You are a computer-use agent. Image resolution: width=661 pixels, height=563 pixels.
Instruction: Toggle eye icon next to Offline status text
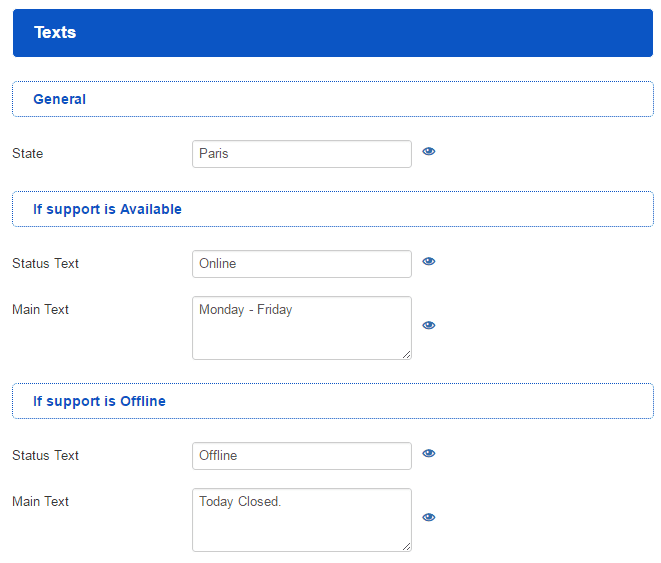(429, 454)
